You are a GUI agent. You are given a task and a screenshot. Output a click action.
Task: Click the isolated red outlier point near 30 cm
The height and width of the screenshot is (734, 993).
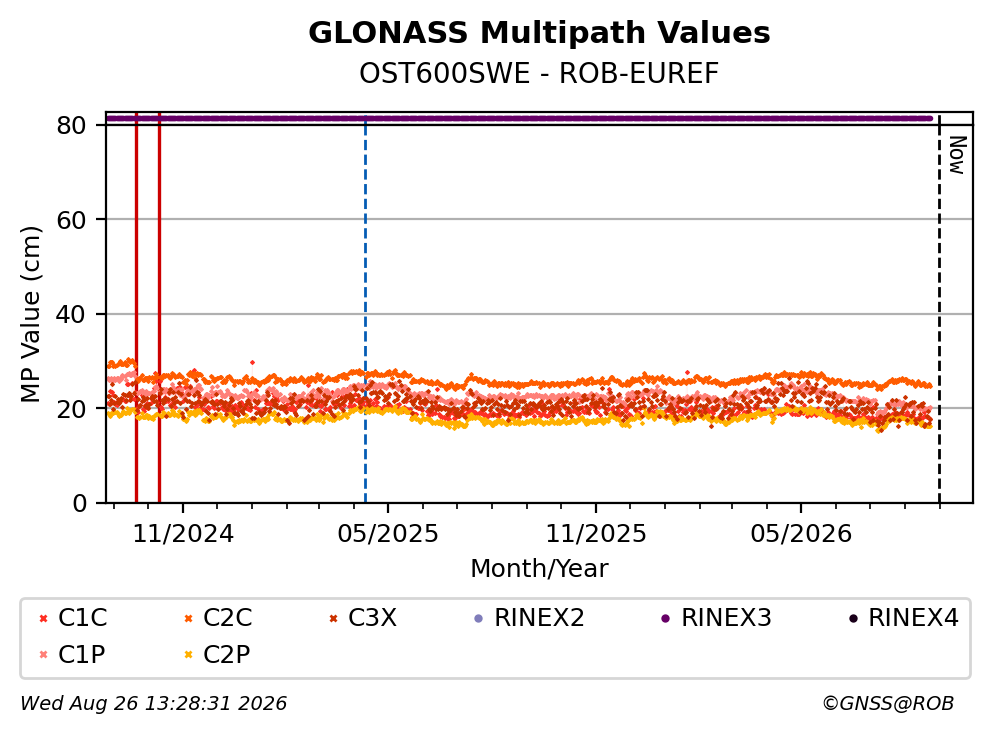point(252,363)
